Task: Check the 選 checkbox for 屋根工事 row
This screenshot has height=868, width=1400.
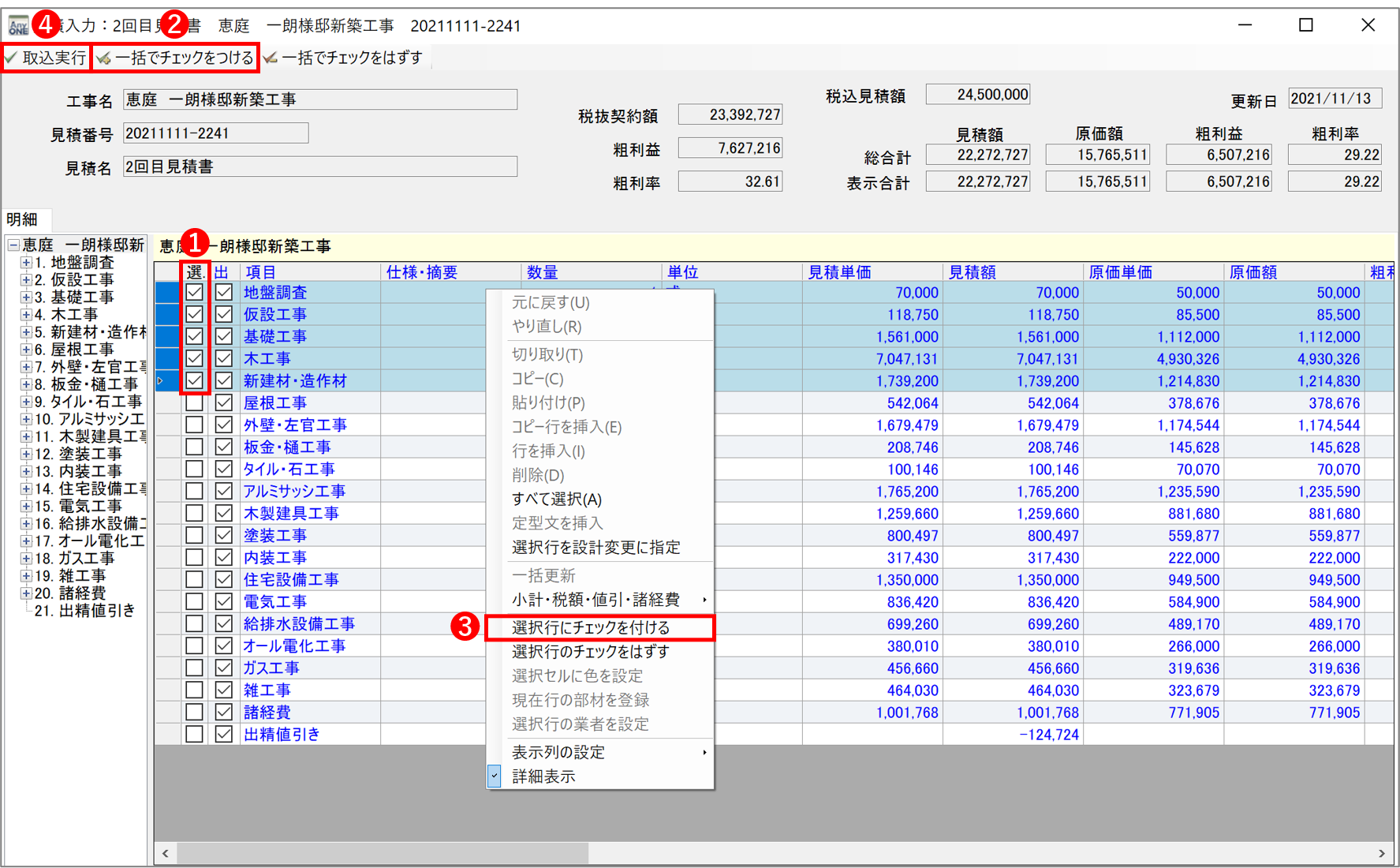Action: [194, 403]
